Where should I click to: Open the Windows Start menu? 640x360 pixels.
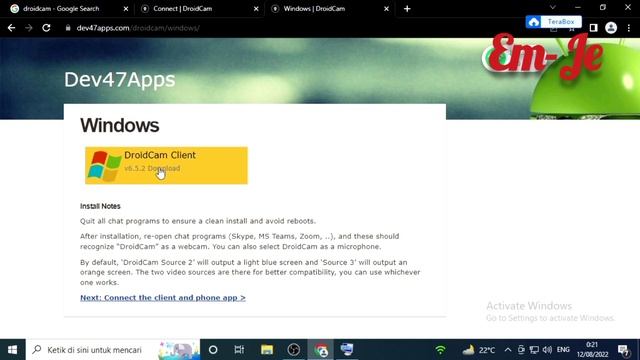13,350
